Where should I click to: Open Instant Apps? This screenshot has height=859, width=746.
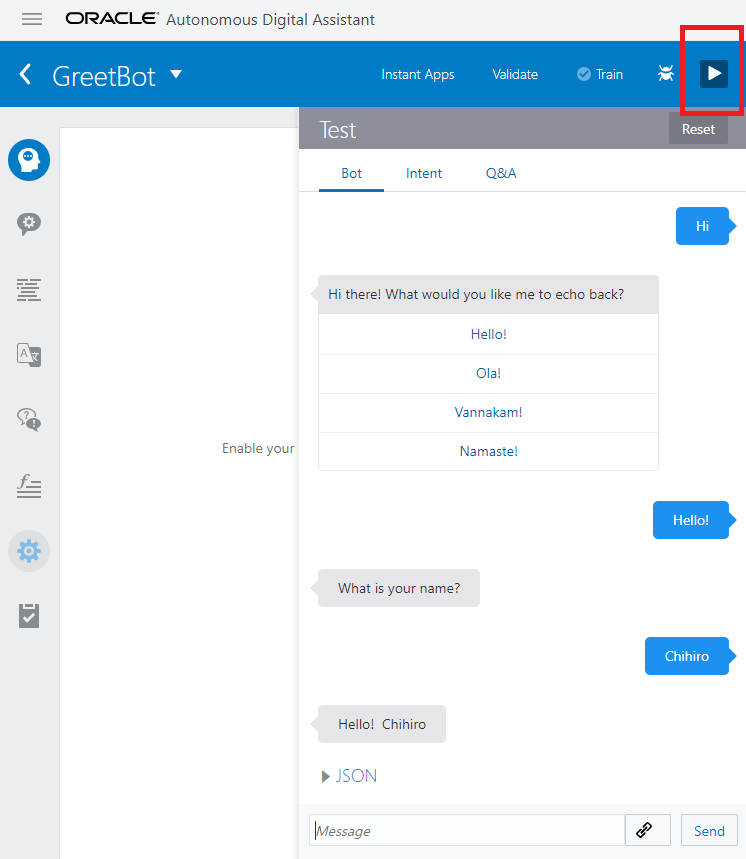click(417, 74)
